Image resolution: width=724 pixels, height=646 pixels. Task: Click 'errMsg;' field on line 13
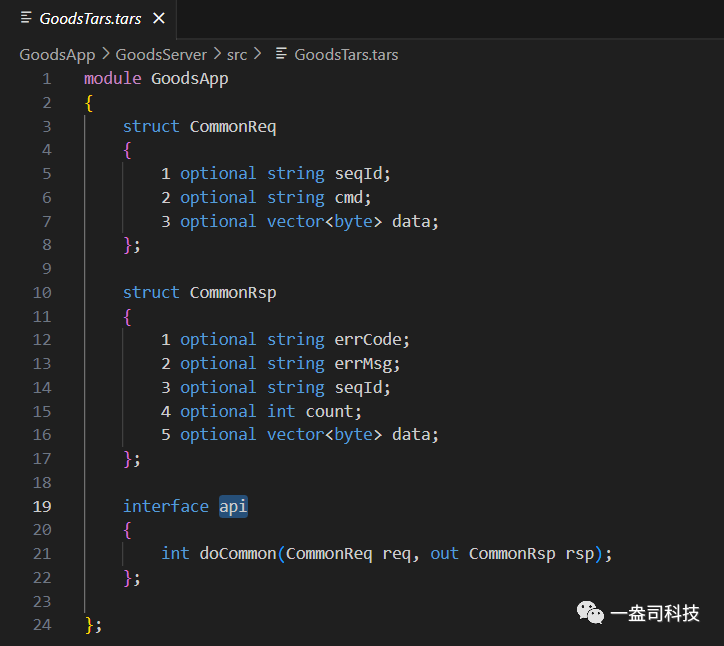[367, 364]
